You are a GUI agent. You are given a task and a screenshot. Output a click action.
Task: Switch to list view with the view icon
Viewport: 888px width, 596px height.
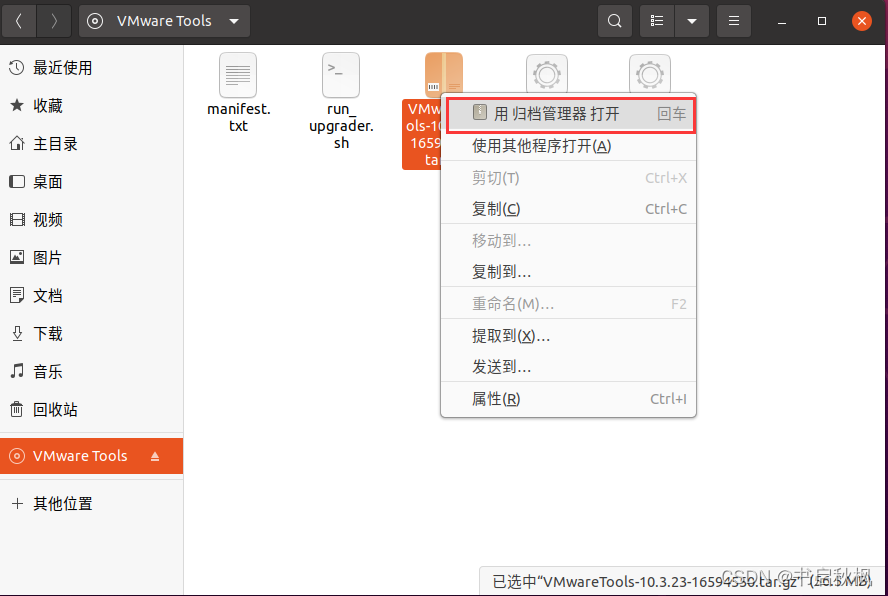(x=657, y=22)
